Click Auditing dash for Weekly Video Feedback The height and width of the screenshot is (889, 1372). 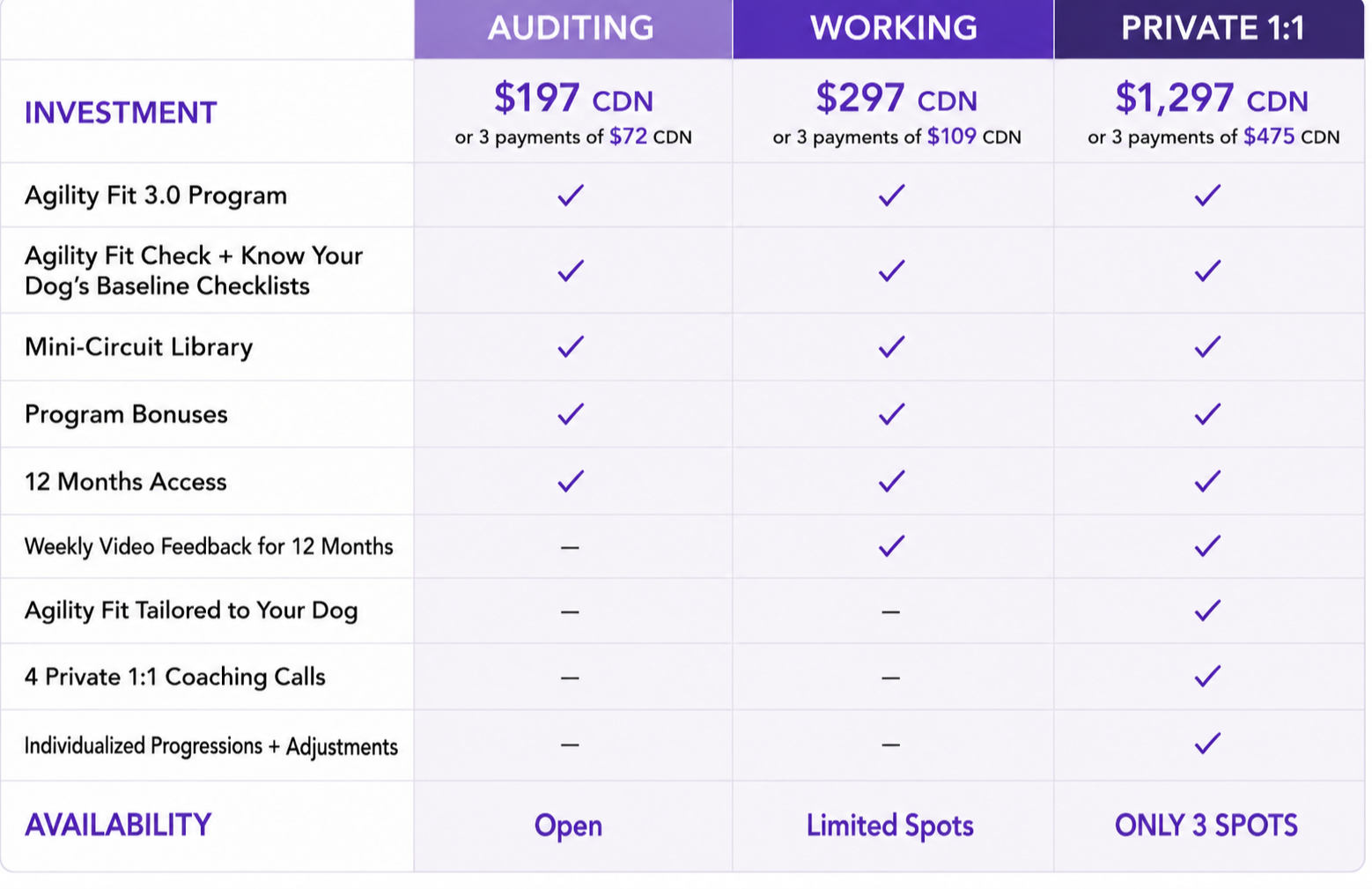[x=570, y=547]
